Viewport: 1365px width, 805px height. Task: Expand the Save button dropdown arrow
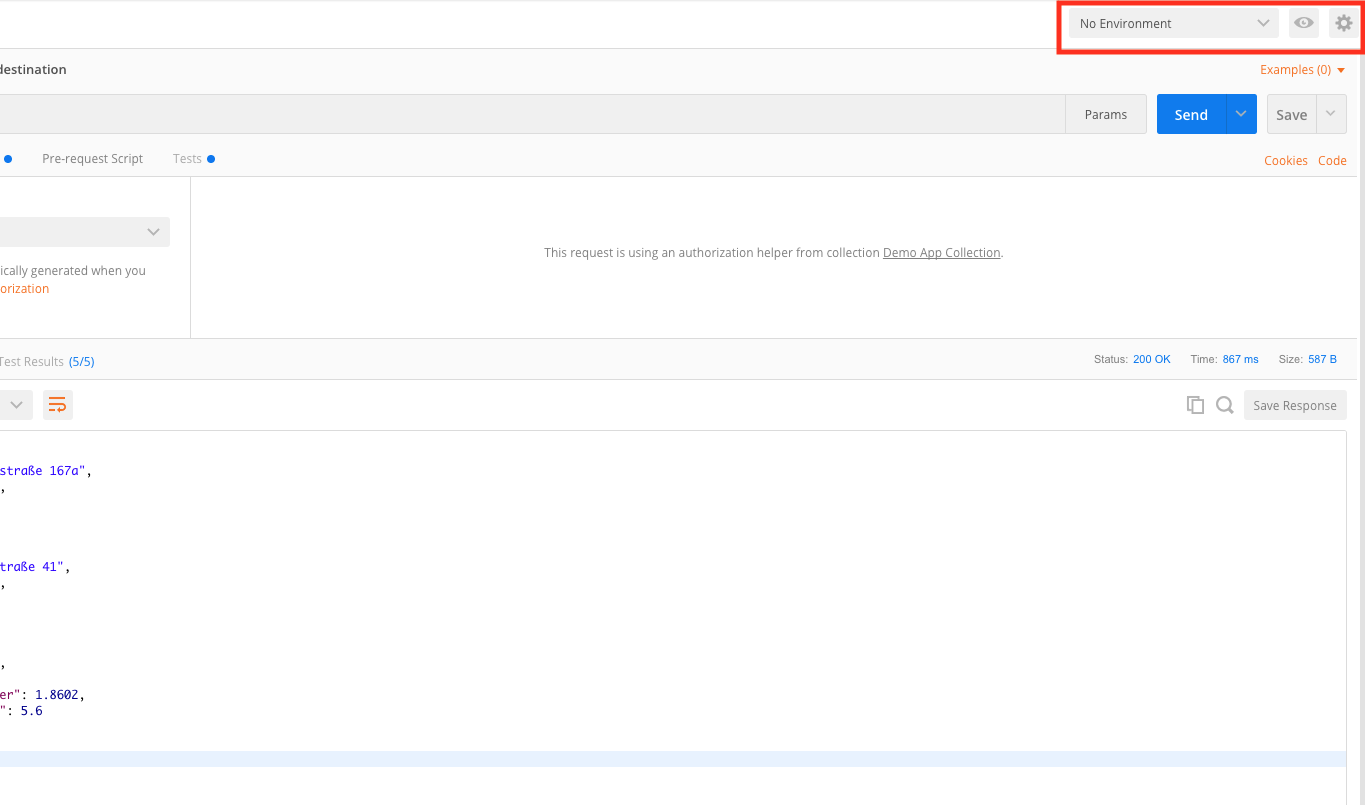(1331, 114)
